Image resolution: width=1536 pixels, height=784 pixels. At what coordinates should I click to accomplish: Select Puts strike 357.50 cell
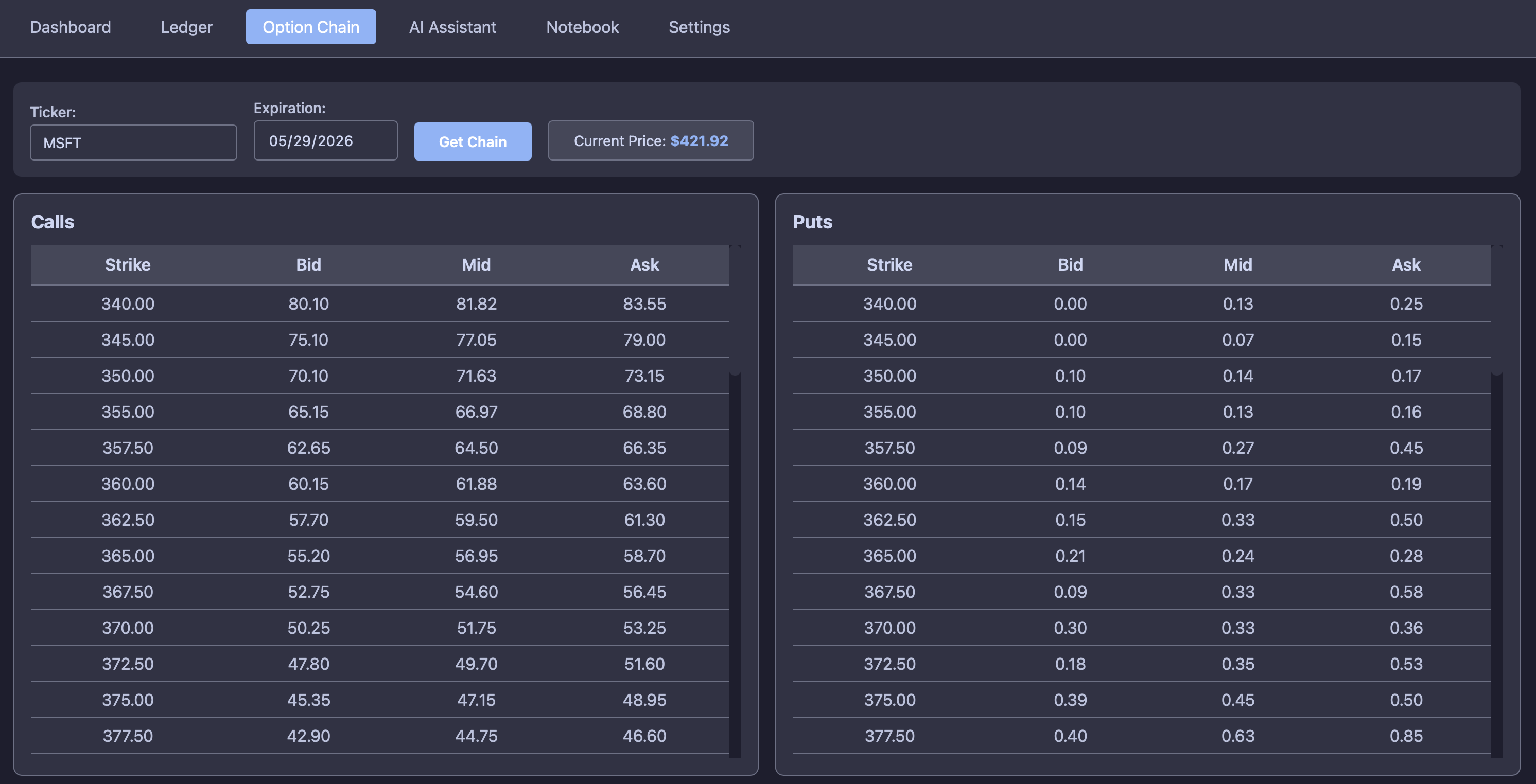pyautogui.click(x=889, y=448)
